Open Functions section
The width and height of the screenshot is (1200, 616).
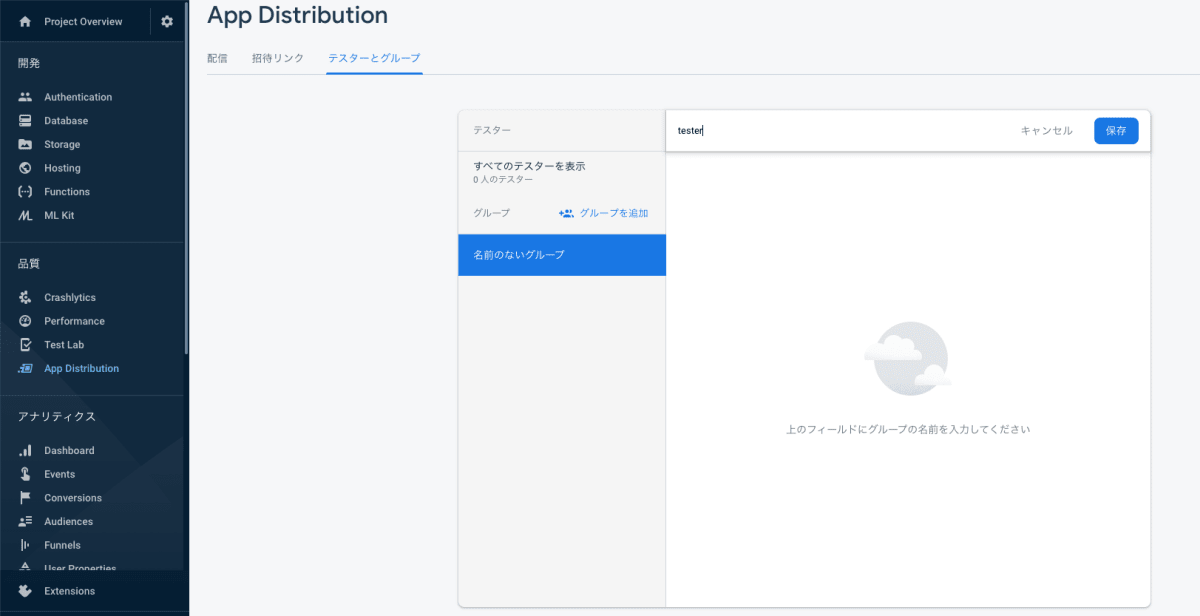[x=67, y=192]
